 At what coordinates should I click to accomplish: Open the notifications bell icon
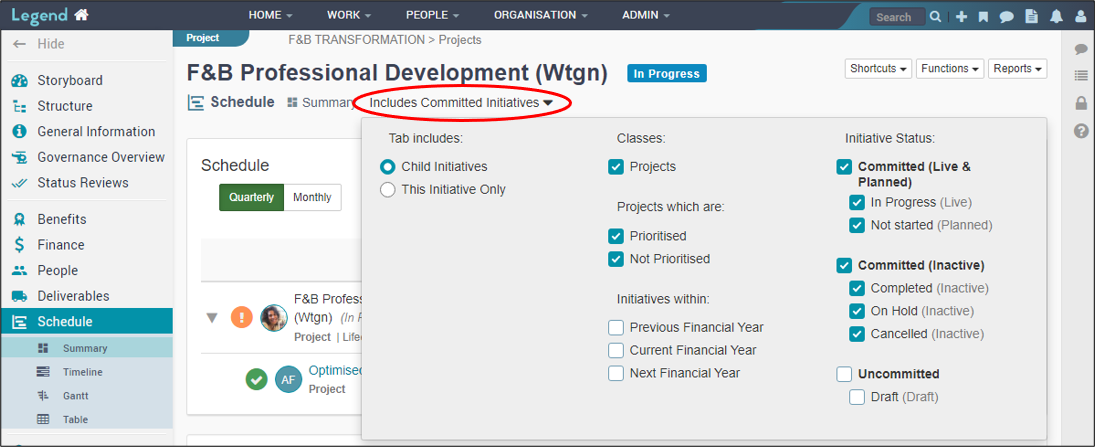click(1057, 17)
